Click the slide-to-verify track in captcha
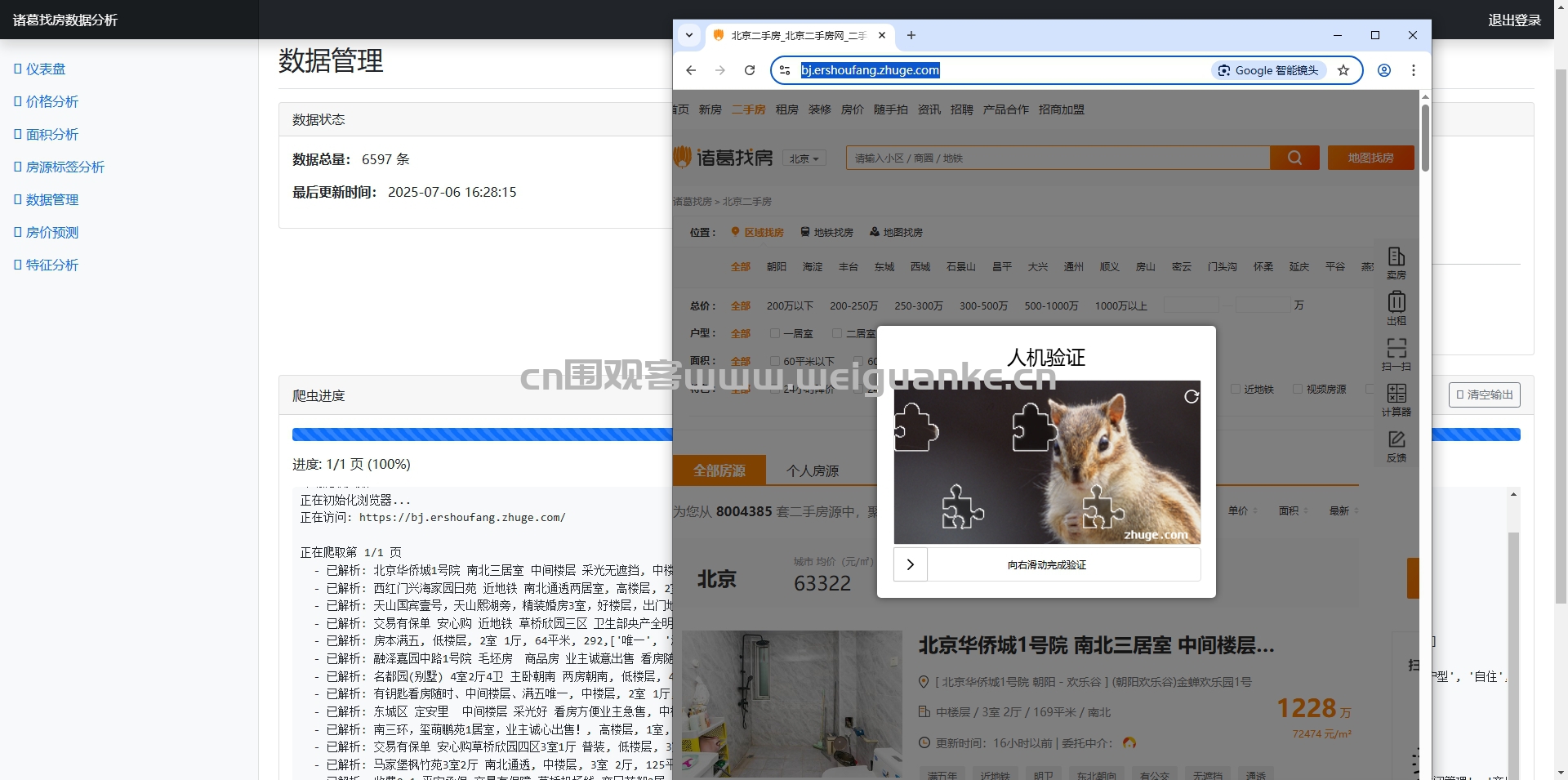This screenshot has width=1568, height=780. (x=1047, y=564)
